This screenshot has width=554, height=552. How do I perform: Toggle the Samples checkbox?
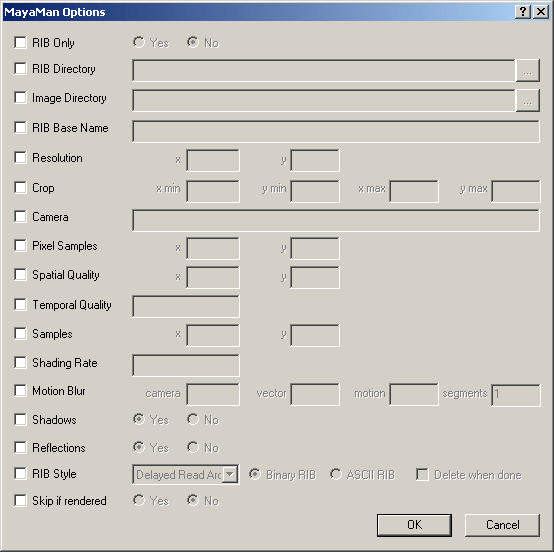point(20,333)
